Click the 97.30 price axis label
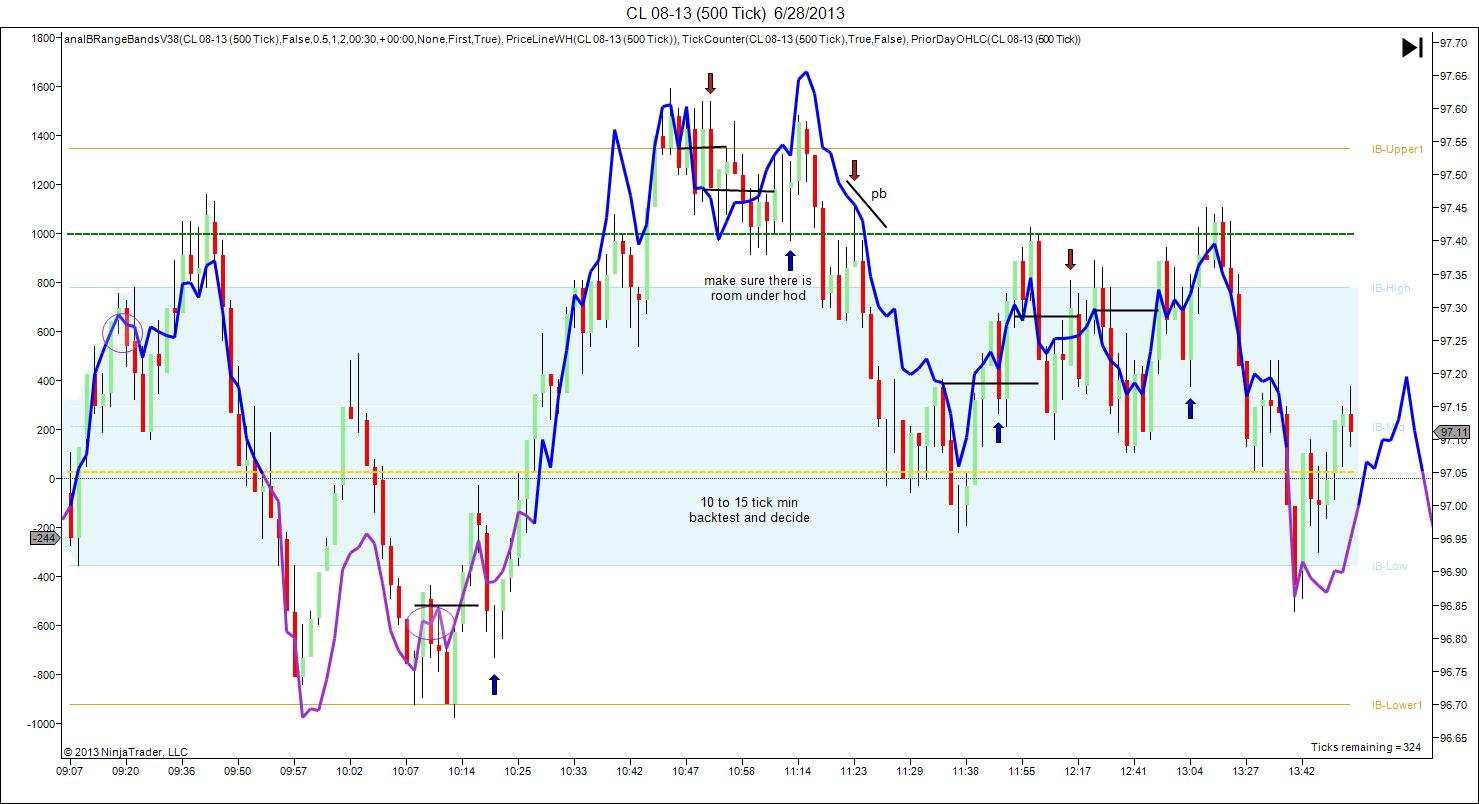 coord(1452,308)
